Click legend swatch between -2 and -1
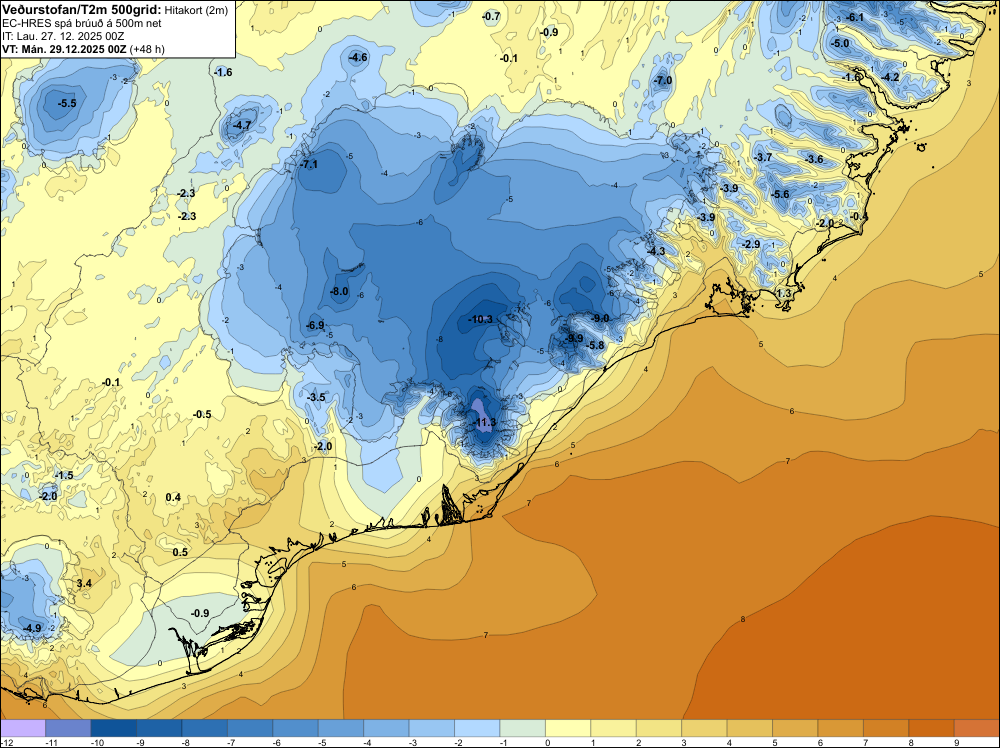Screen dimensions: 1000x748 point(477,728)
